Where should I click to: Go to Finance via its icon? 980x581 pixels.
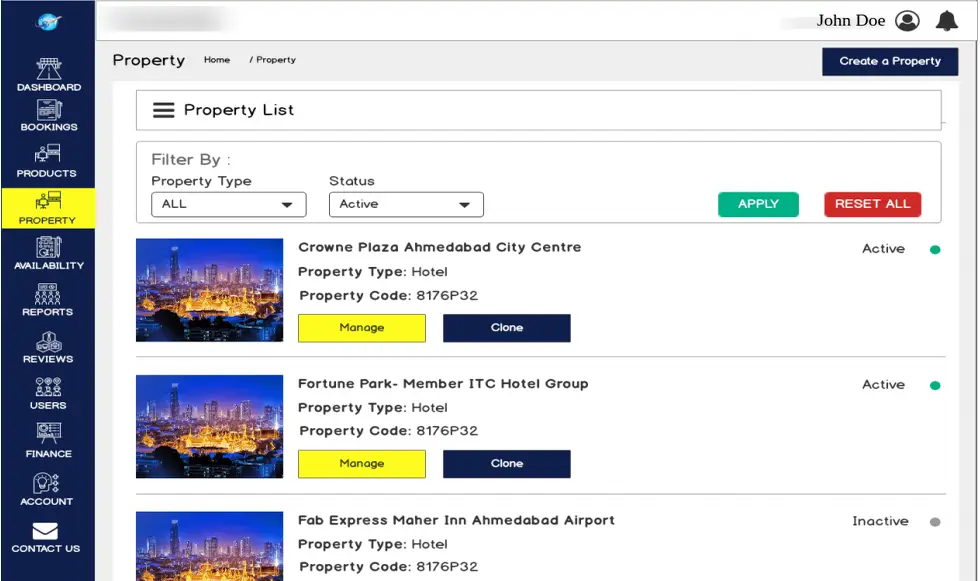(48, 433)
